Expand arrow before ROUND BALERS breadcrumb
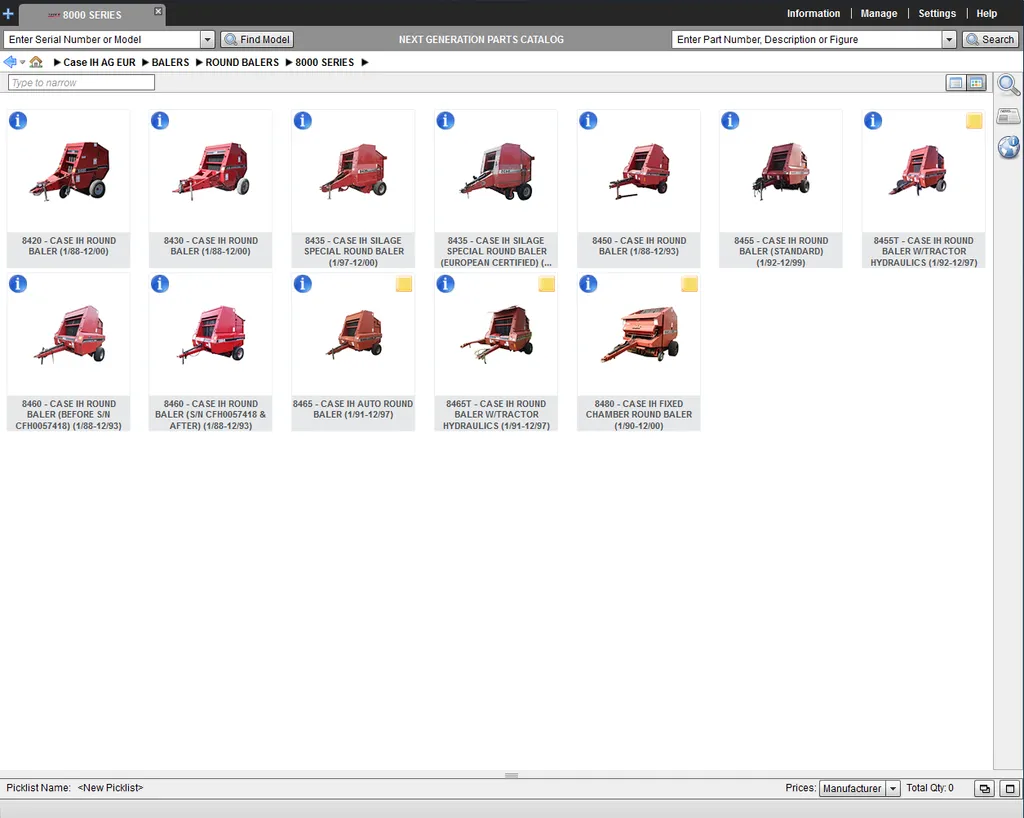This screenshot has width=1024, height=818. click(x=199, y=63)
